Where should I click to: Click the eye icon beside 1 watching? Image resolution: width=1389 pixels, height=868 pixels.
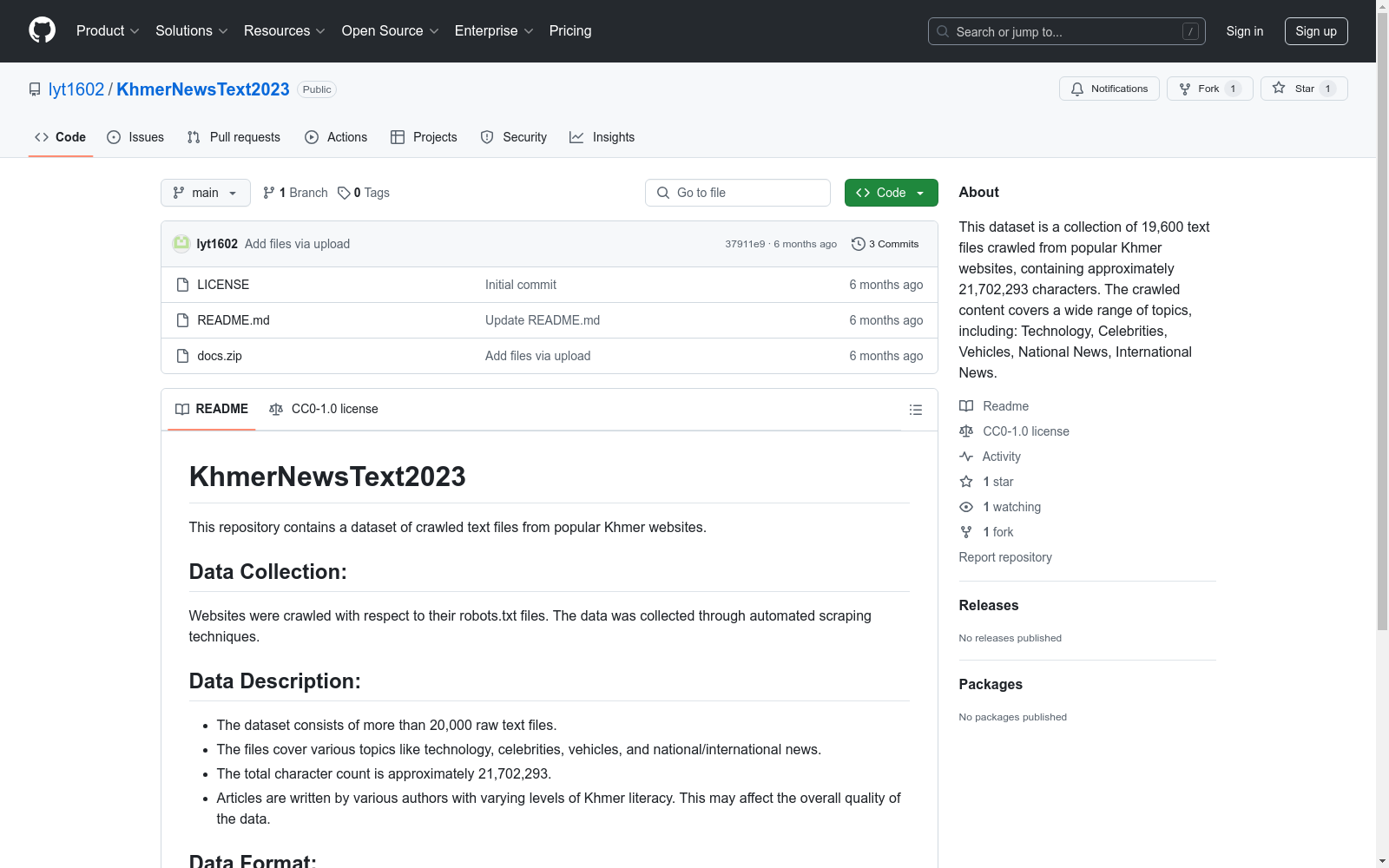[966, 507]
